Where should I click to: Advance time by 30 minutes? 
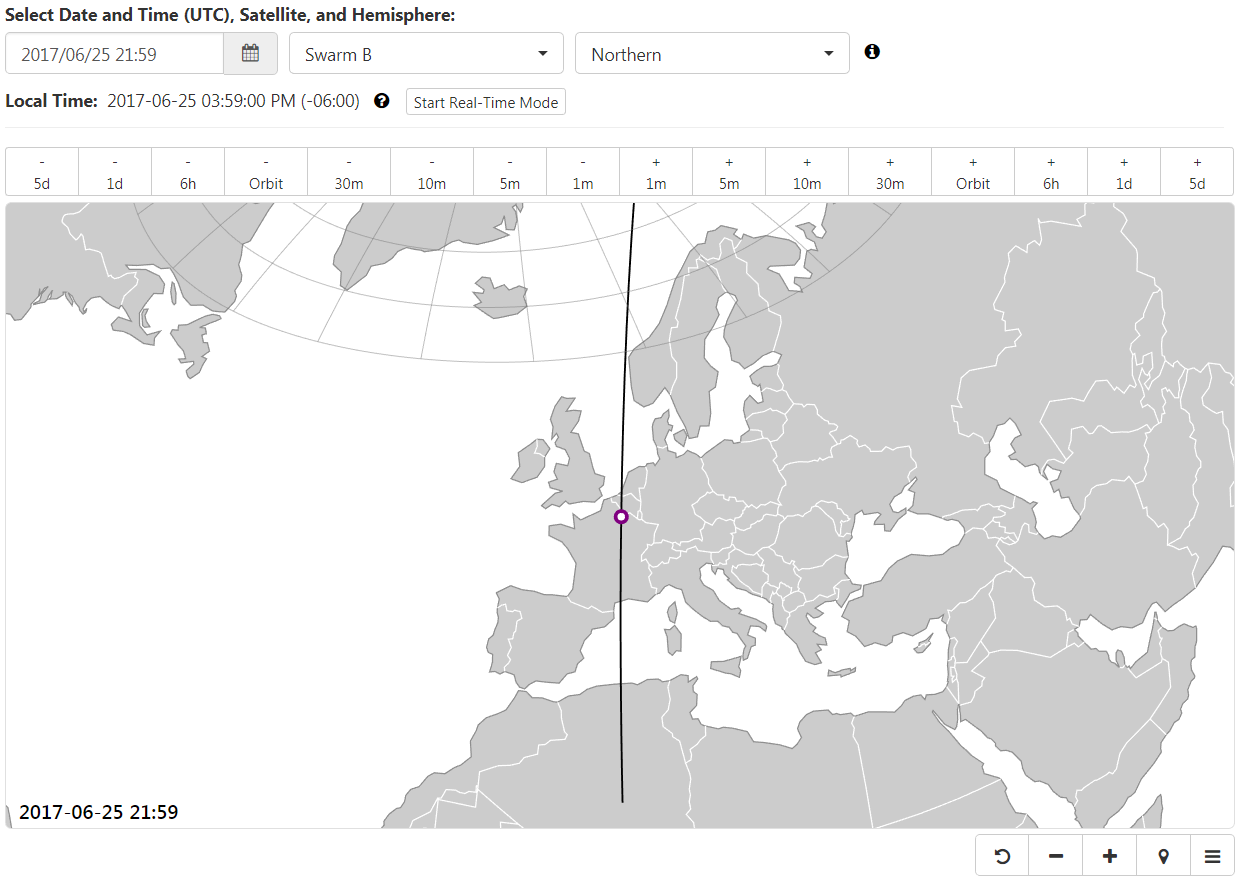tap(890, 172)
